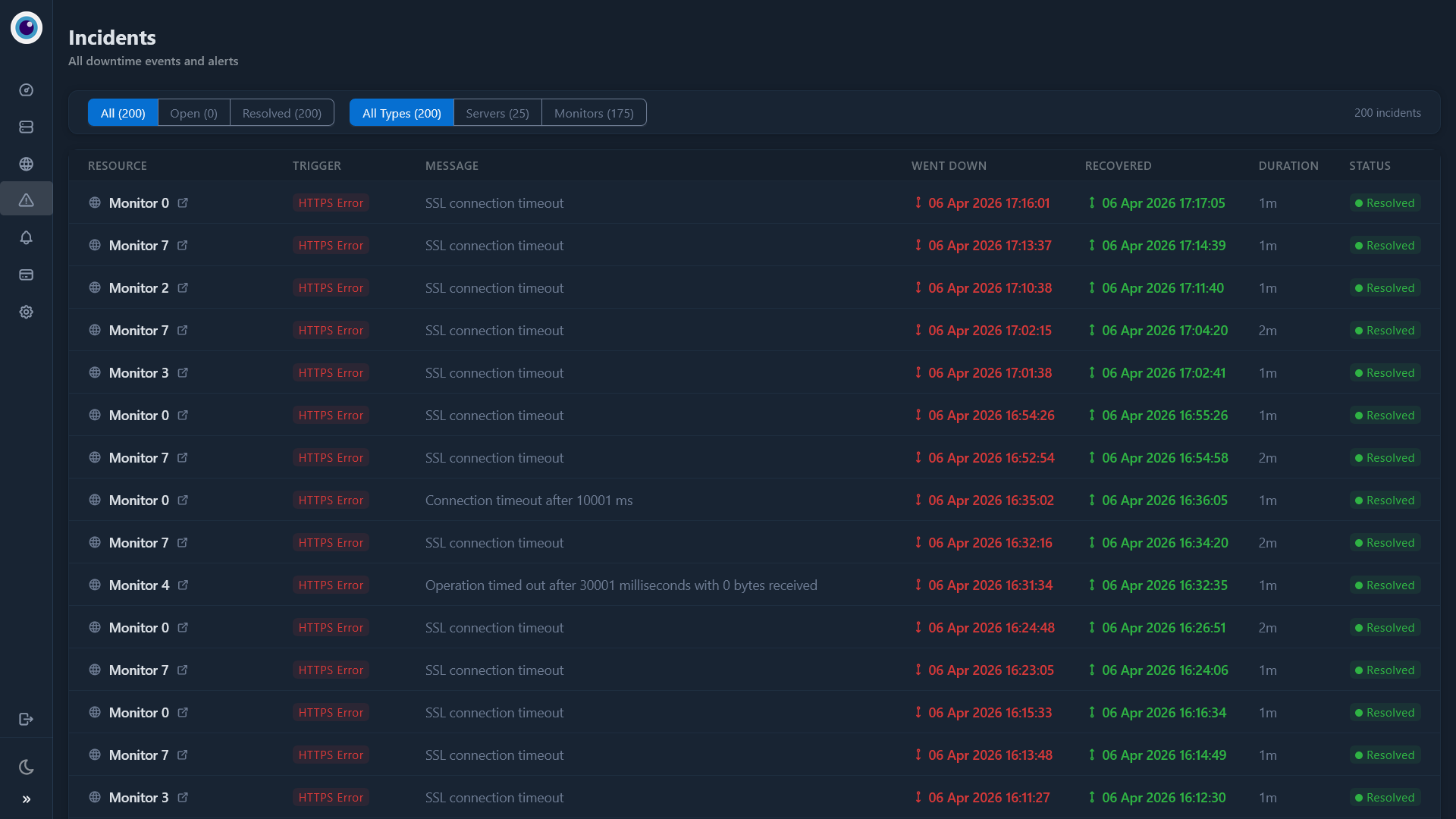
Task: Click the bell notifications sidebar icon
Action: (26, 238)
